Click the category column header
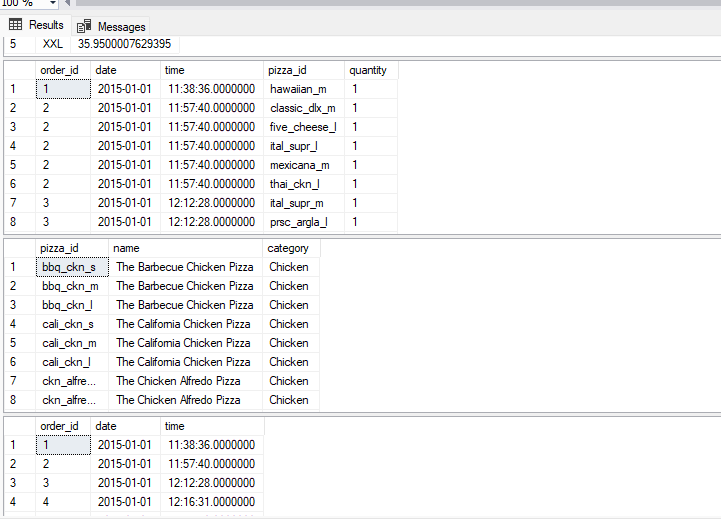 click(x=291, y=248)
